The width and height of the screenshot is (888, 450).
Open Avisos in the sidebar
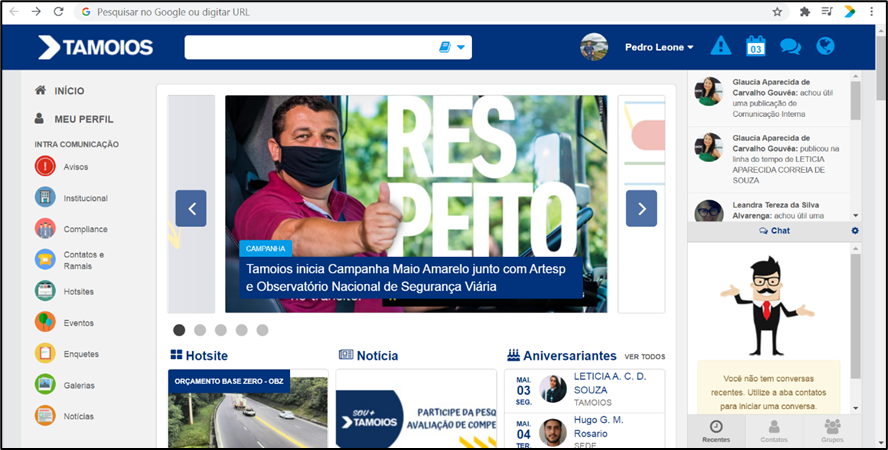pos(76,167)
